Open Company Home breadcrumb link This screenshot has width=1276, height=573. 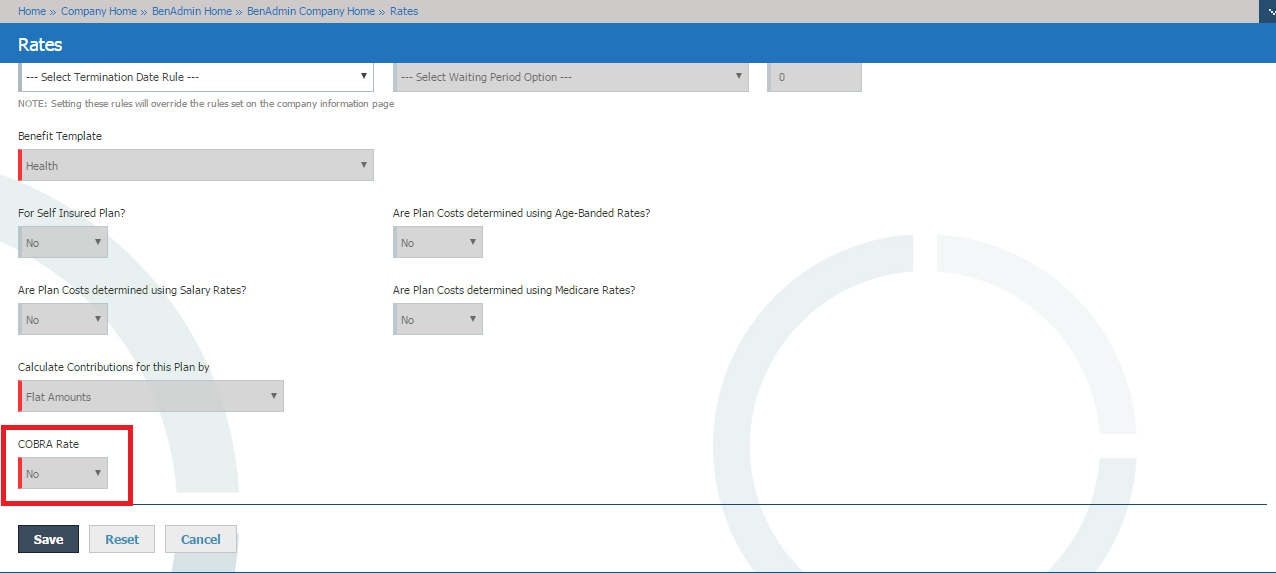tap(99, 11)
